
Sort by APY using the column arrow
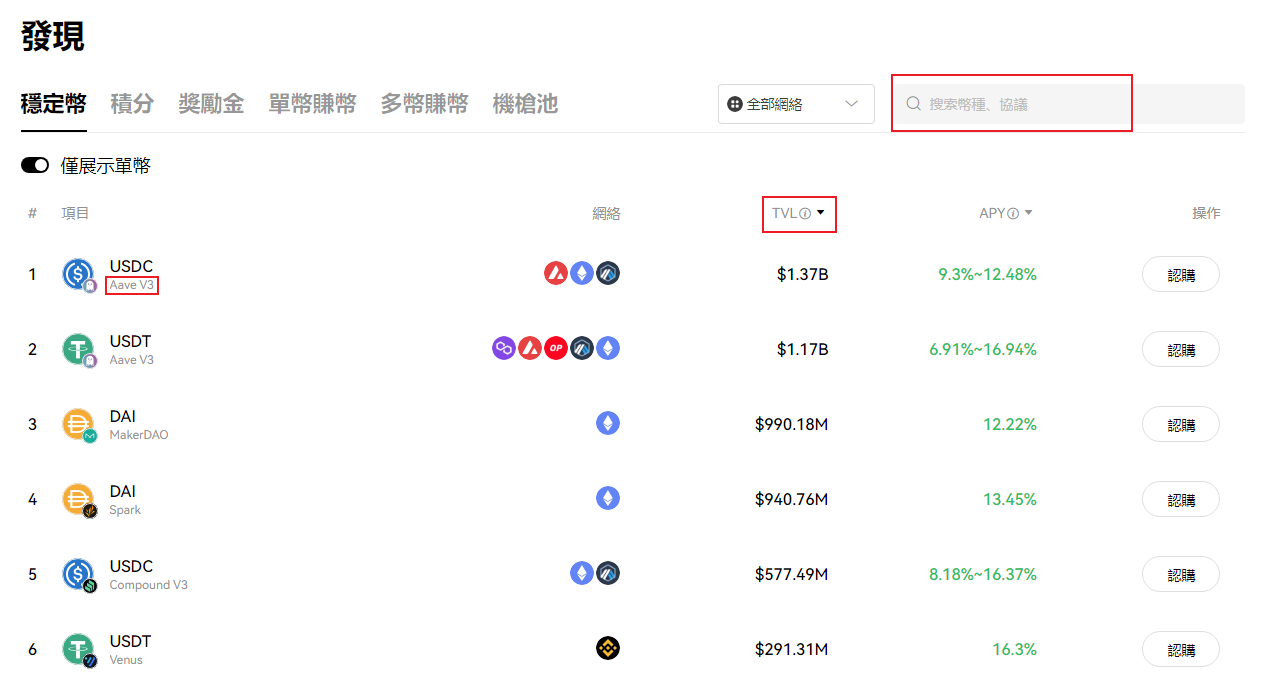1029,213
